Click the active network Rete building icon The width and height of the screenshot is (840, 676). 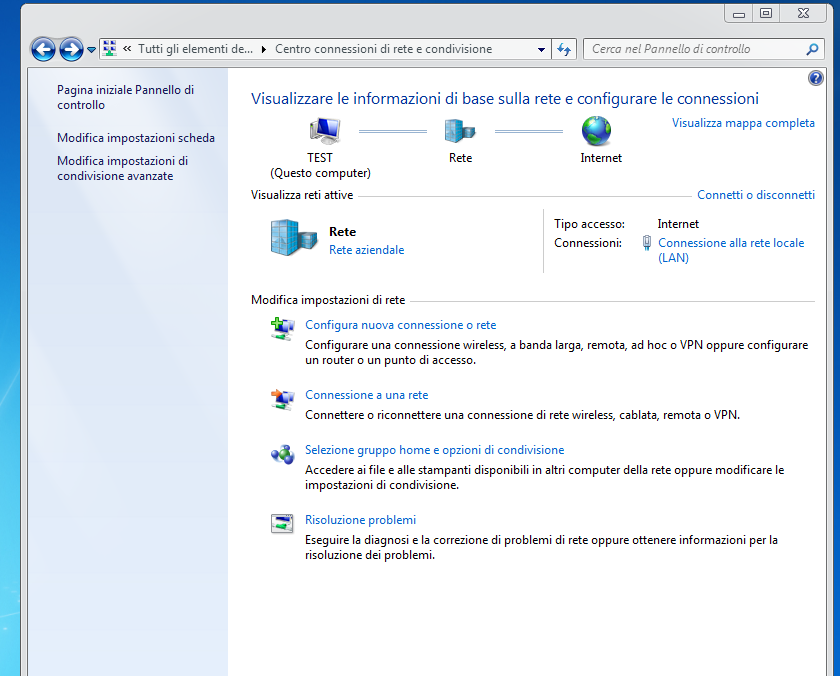[x=291, y=238]
